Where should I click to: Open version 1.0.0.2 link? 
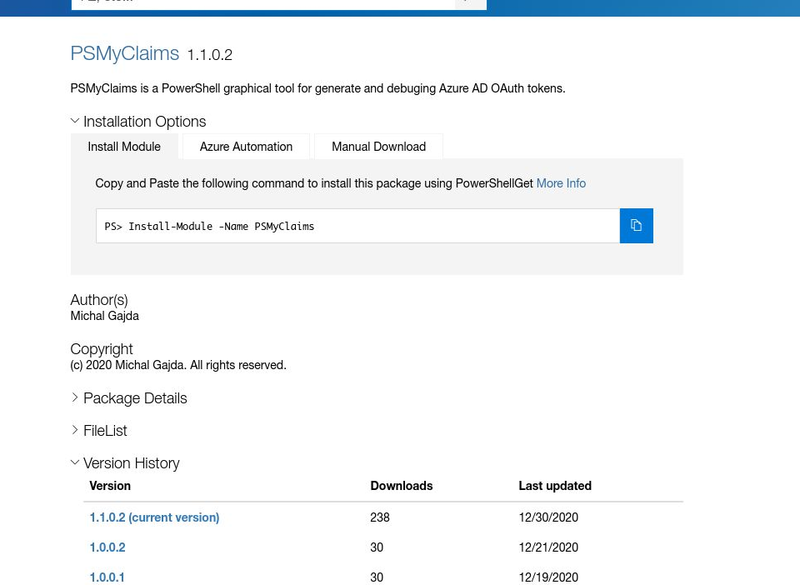(108, 547)
